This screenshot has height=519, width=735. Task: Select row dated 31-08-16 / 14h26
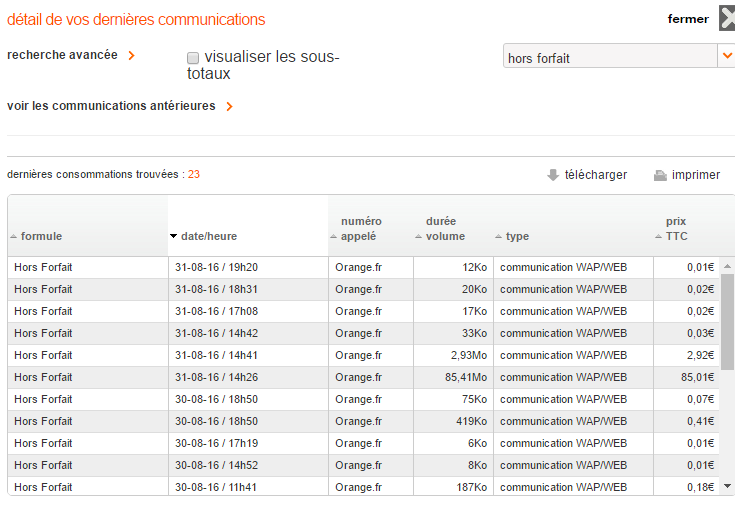point(363,377)
